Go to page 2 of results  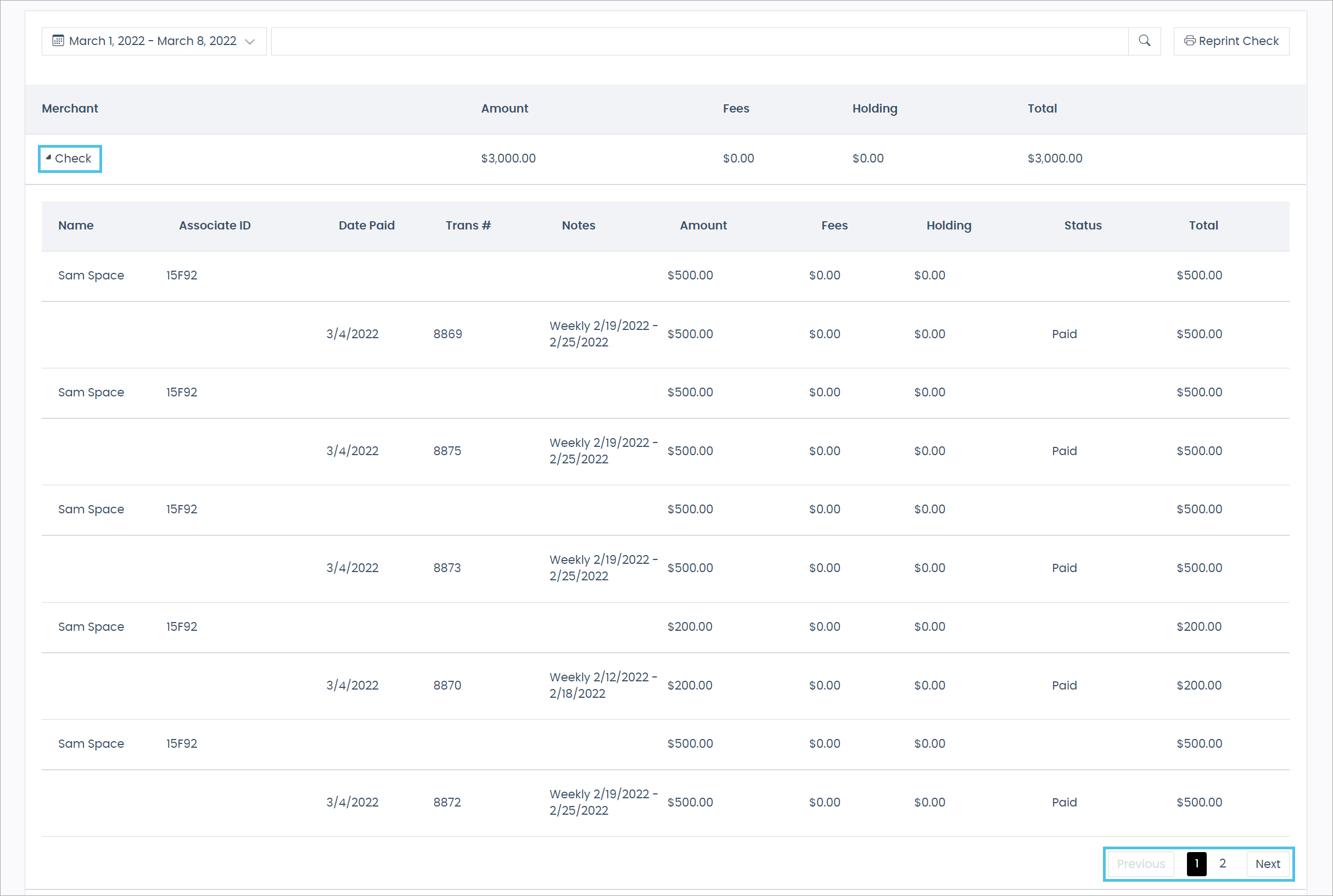pos(1222,864)
